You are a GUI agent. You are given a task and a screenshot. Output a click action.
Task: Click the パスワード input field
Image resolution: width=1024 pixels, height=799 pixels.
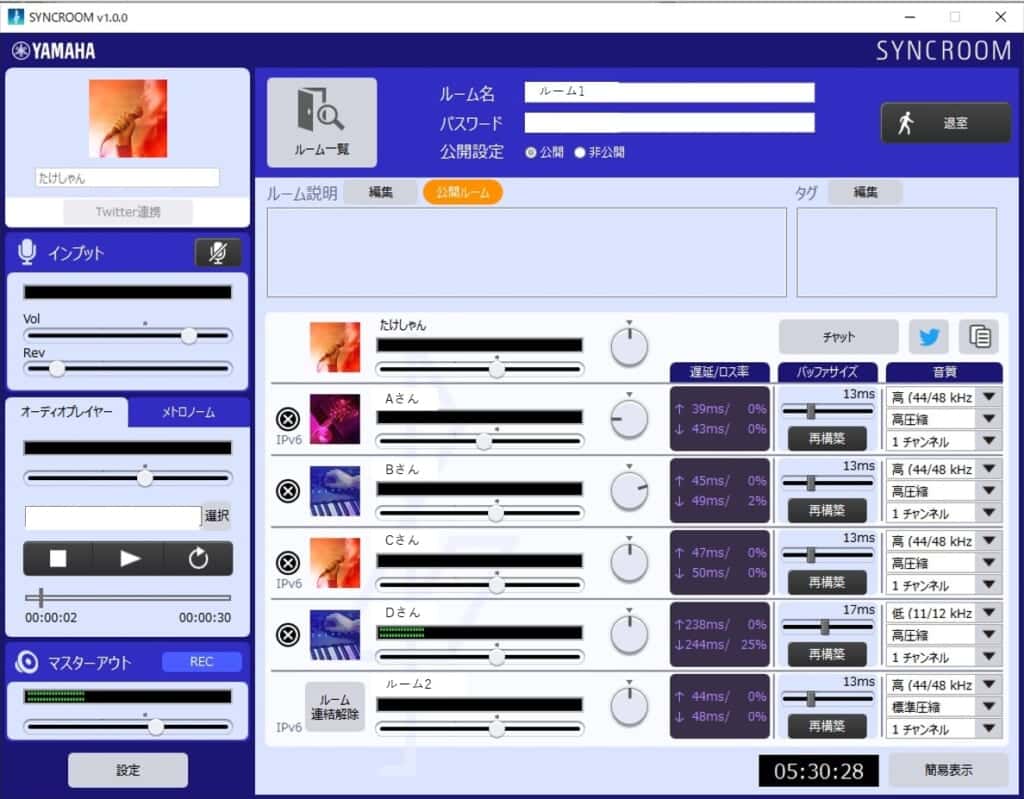[x=669, y=122]
